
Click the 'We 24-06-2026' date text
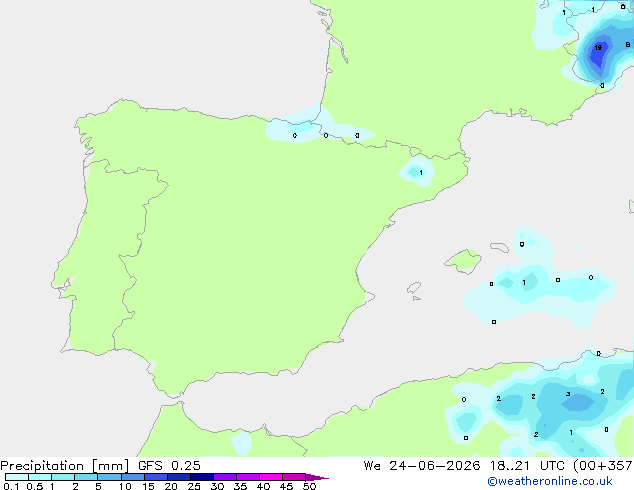tap(422, 465)
